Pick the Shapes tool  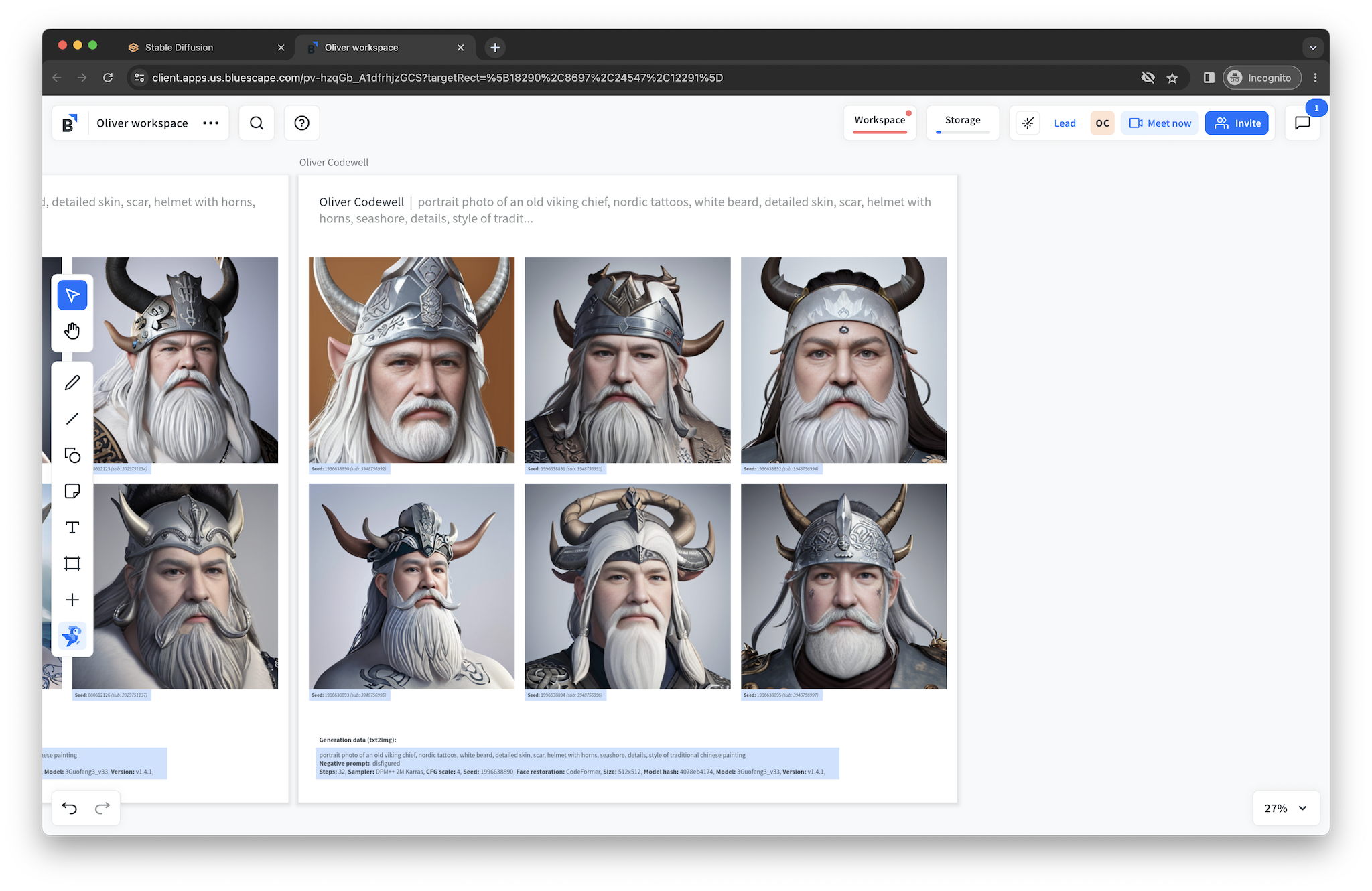pyautogui.click(x=72, y=455)
